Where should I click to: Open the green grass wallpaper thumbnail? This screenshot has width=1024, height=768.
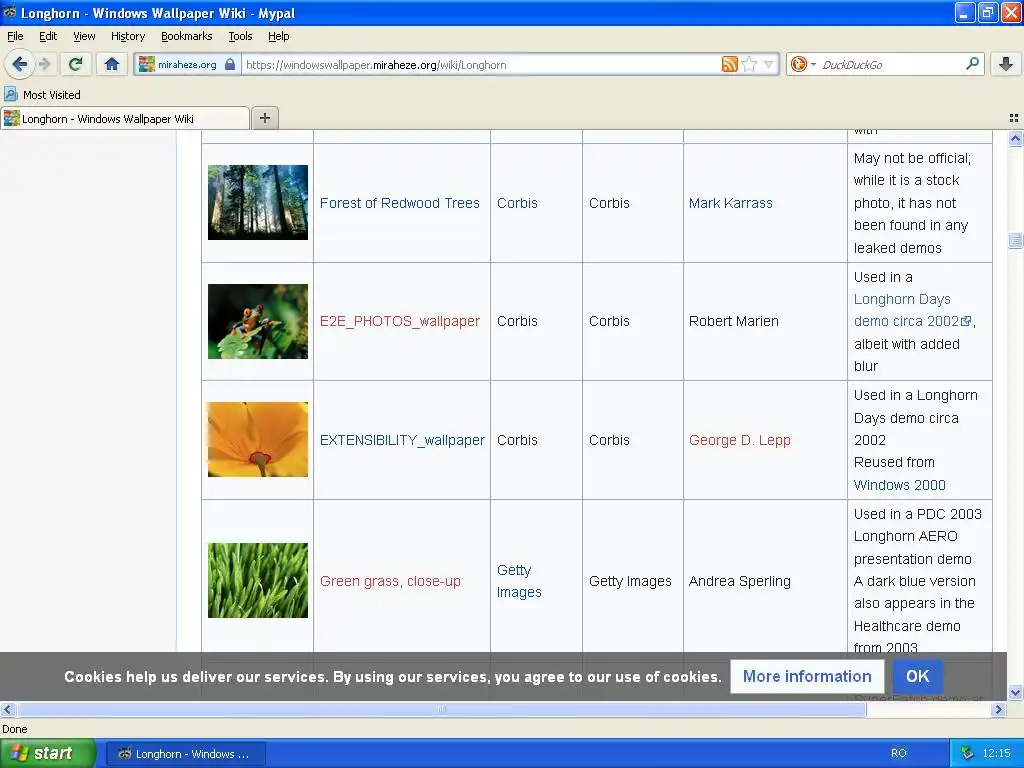point(258,581)
